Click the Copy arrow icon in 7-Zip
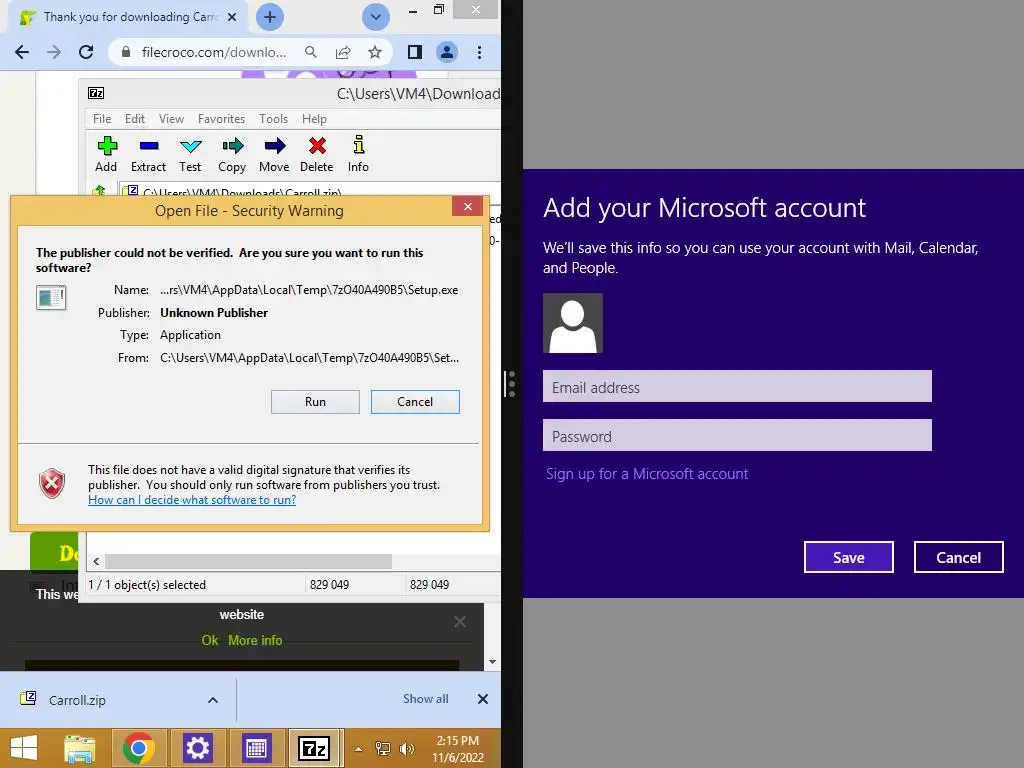 tap(232, 146)
